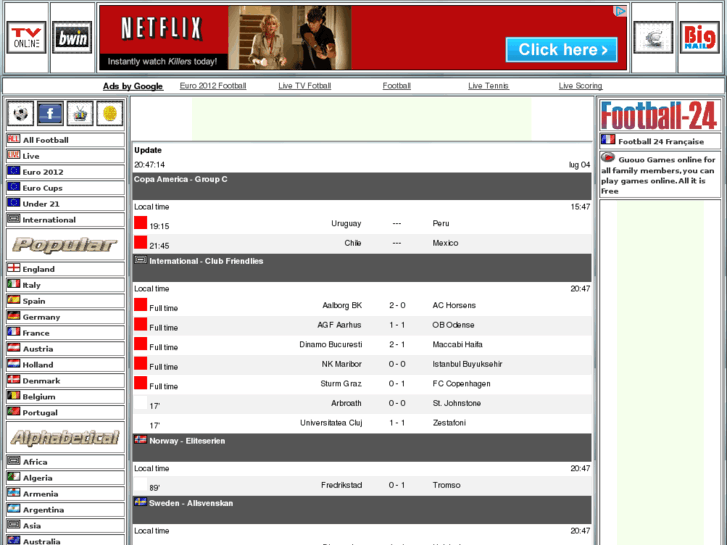The height and width of the screenshot is (545, 727).
Task: Open the Guouo Games online ad text
Action: point(658,175)
